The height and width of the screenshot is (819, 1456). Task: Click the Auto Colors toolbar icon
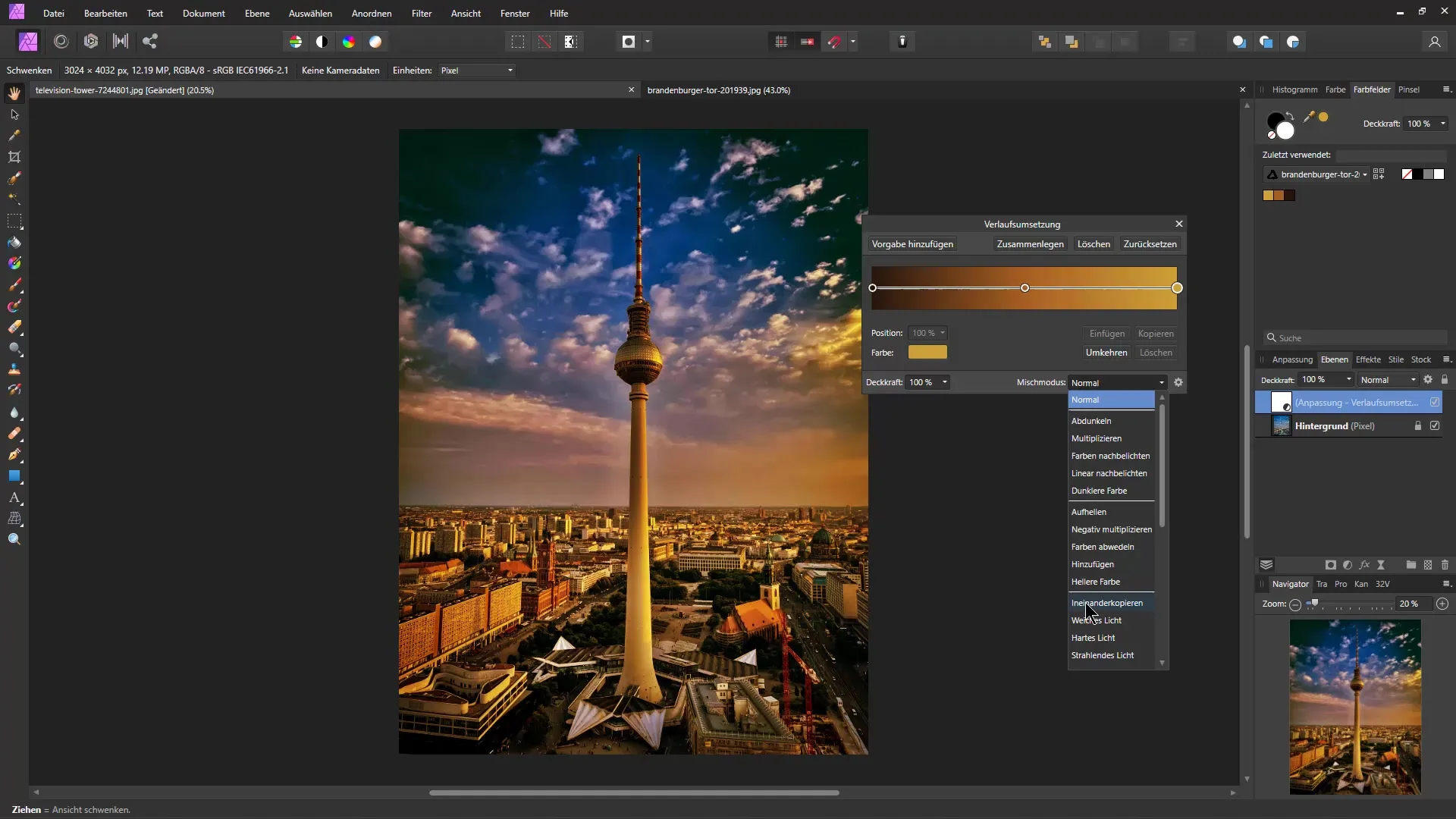pos(349,42)
